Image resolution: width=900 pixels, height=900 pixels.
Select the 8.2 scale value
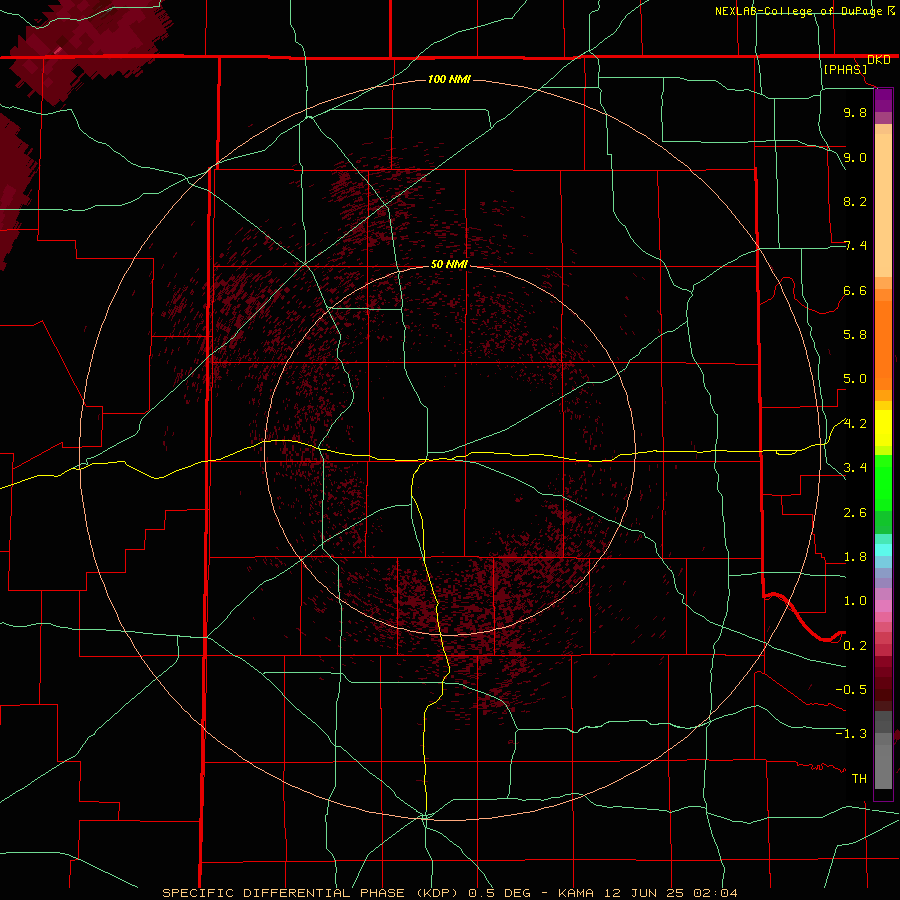click(855, 201)
